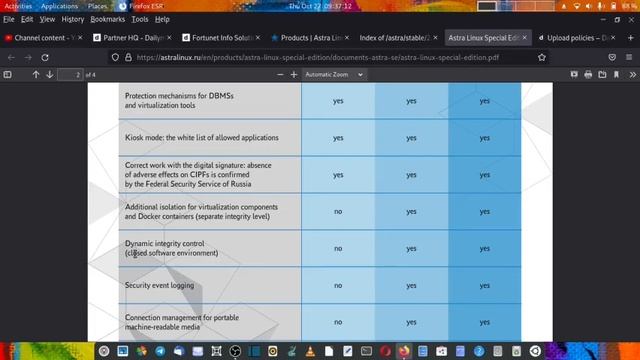This screenshot has width=640, height=360.
Task: Open the PDF current view bookmark
Action: tap(616, 75)
